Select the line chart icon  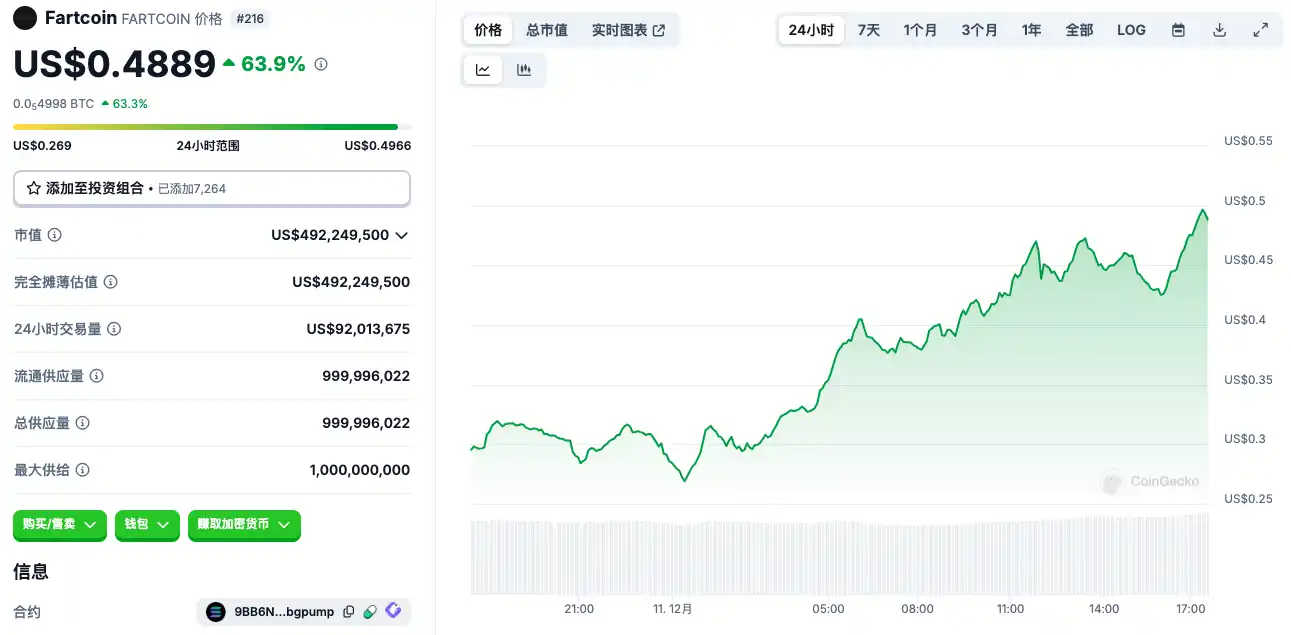tap(483, 70)
